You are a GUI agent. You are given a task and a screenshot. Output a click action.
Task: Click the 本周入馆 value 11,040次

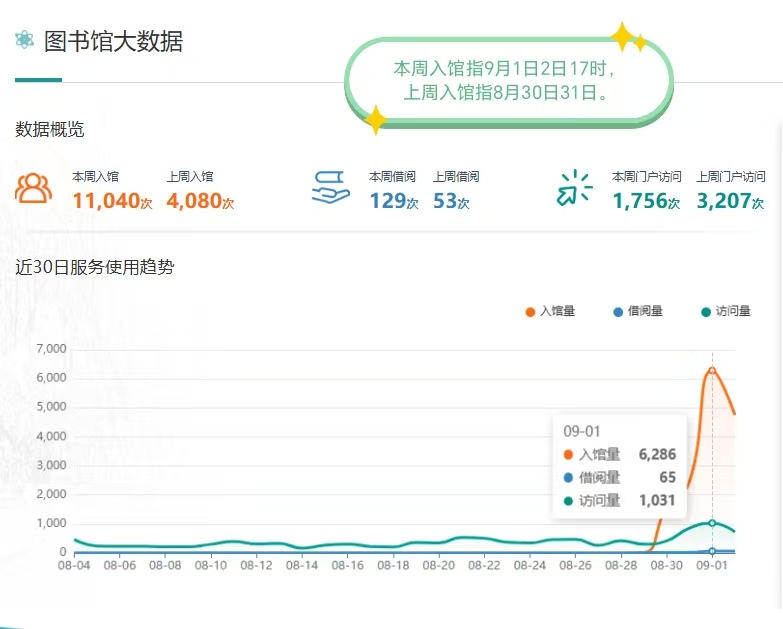[x=112, y=201]
